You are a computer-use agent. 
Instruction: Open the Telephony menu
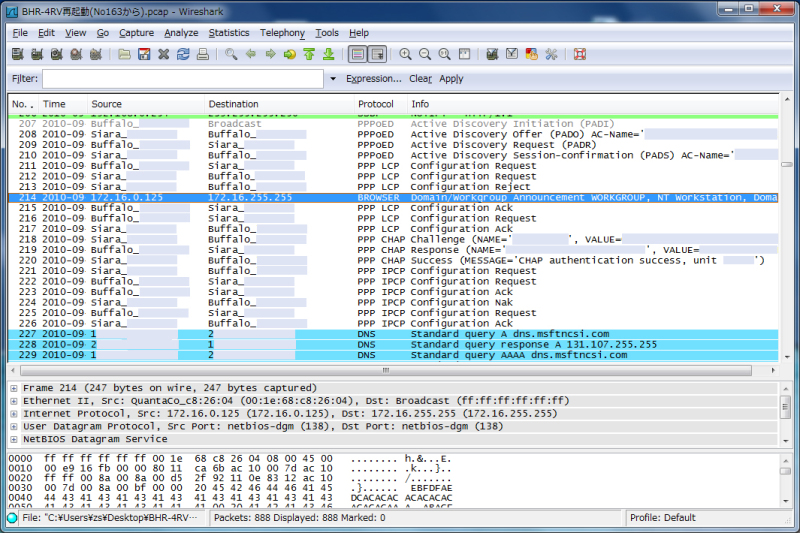click(282, 33)
